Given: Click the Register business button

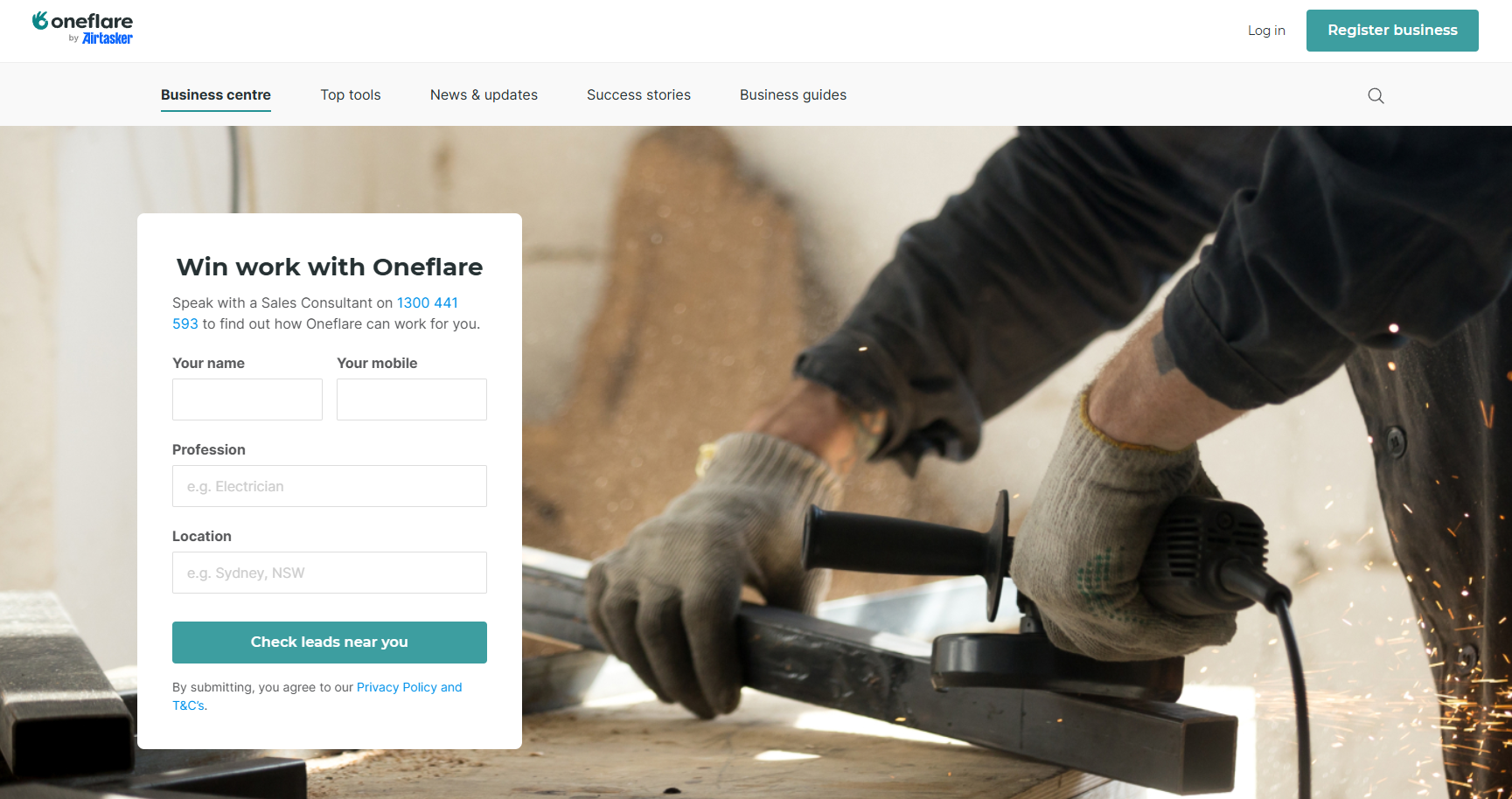Looking at the screenshot, I should [1392, 31].
